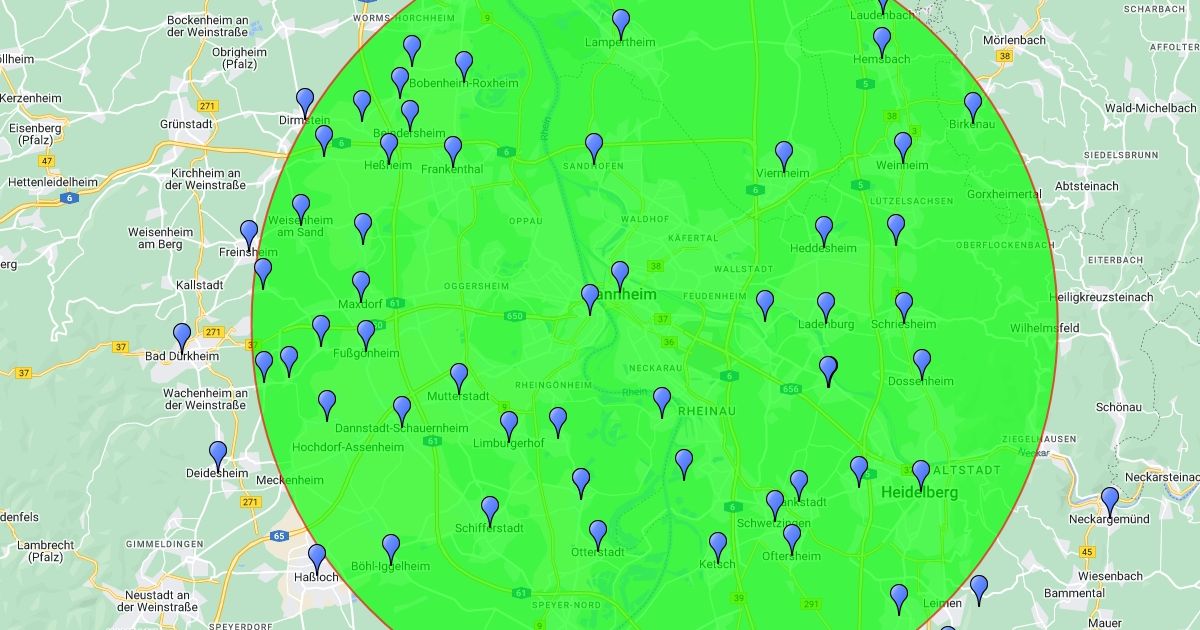This screenshot has width=1200, height=630.
Task: Select the Hochdorf-Assenheim place label
Action: (348, 447)
